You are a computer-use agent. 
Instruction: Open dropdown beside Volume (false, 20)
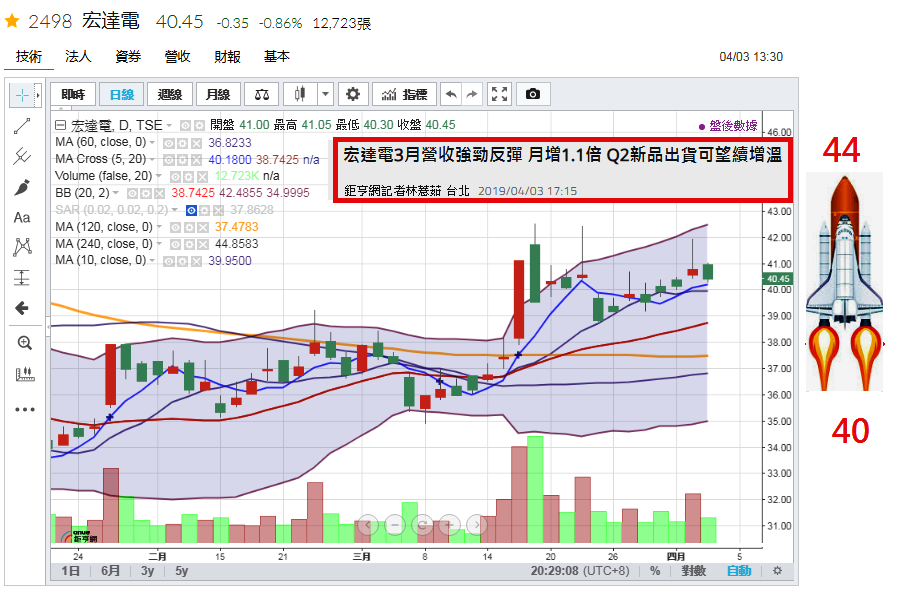point(159,176)
